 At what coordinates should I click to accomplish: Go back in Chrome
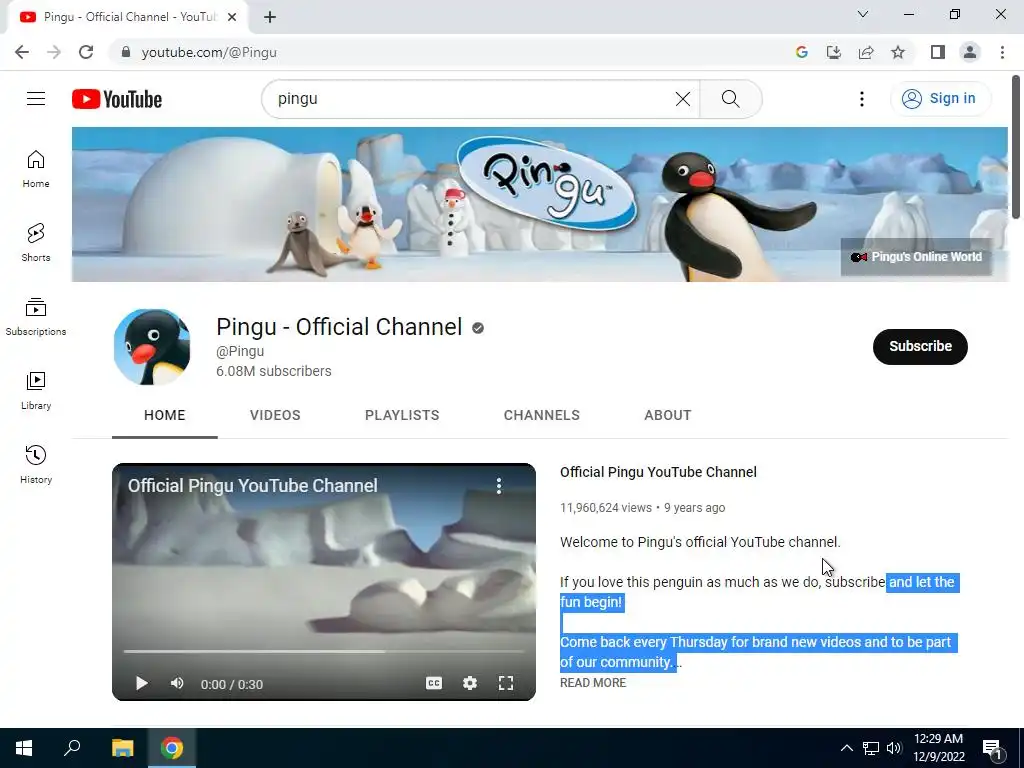pyautogui.click(x=22, y=52)
